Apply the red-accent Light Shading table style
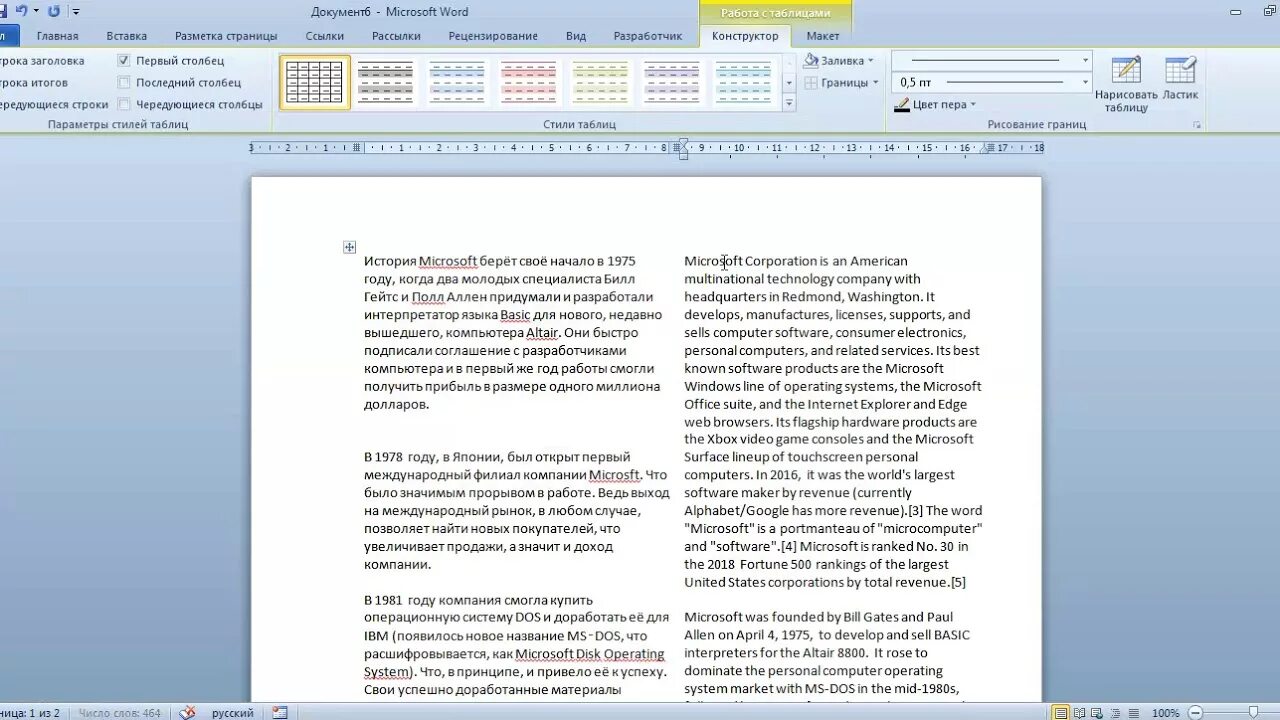This screenshot has height=720, width=1280. click(528, 82)
